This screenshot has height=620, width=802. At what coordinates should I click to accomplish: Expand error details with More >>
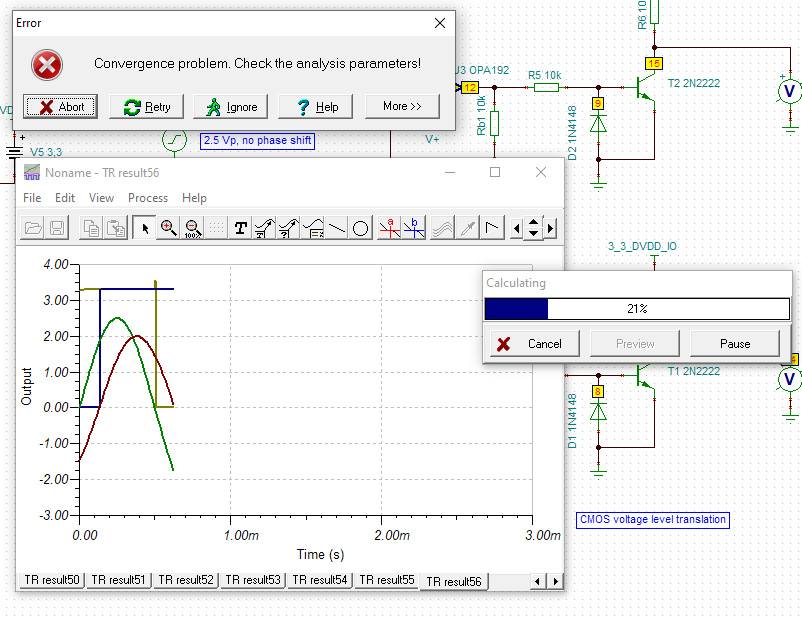402,105
